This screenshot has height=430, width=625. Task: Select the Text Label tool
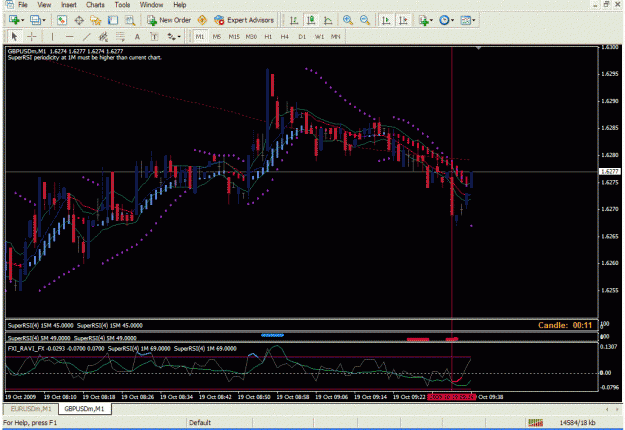pyautogui.click(x=154, y=37)
